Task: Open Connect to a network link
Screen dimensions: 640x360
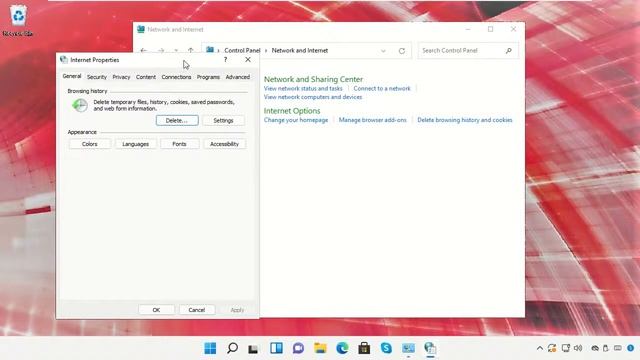Action: (x=382, y=88)
